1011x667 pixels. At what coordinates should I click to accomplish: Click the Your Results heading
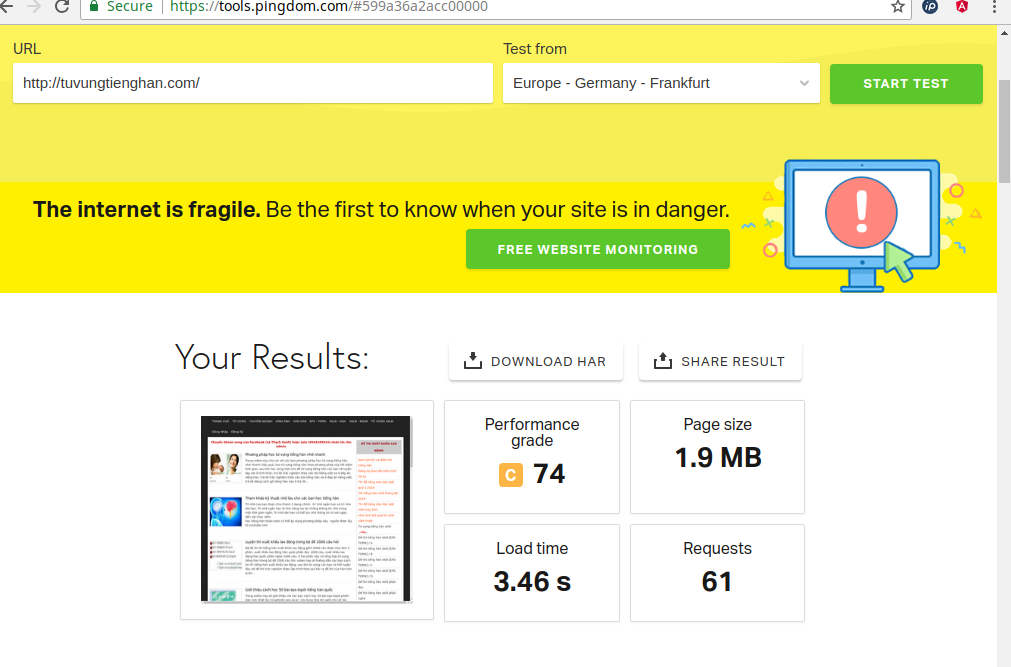point(272,357)
